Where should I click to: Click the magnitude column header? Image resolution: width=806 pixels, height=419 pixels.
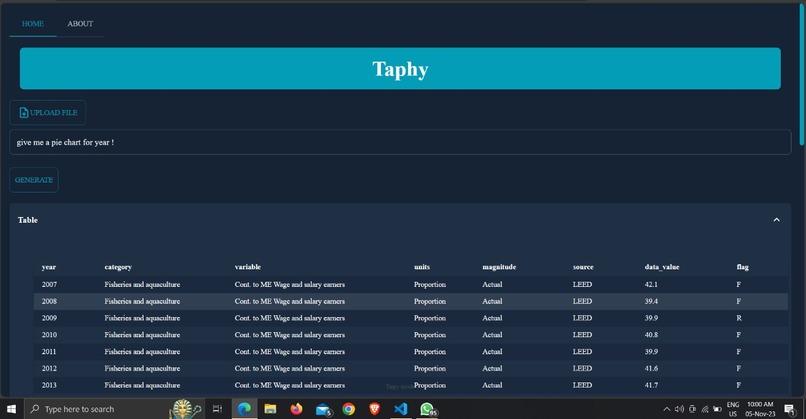coord(499,267)
